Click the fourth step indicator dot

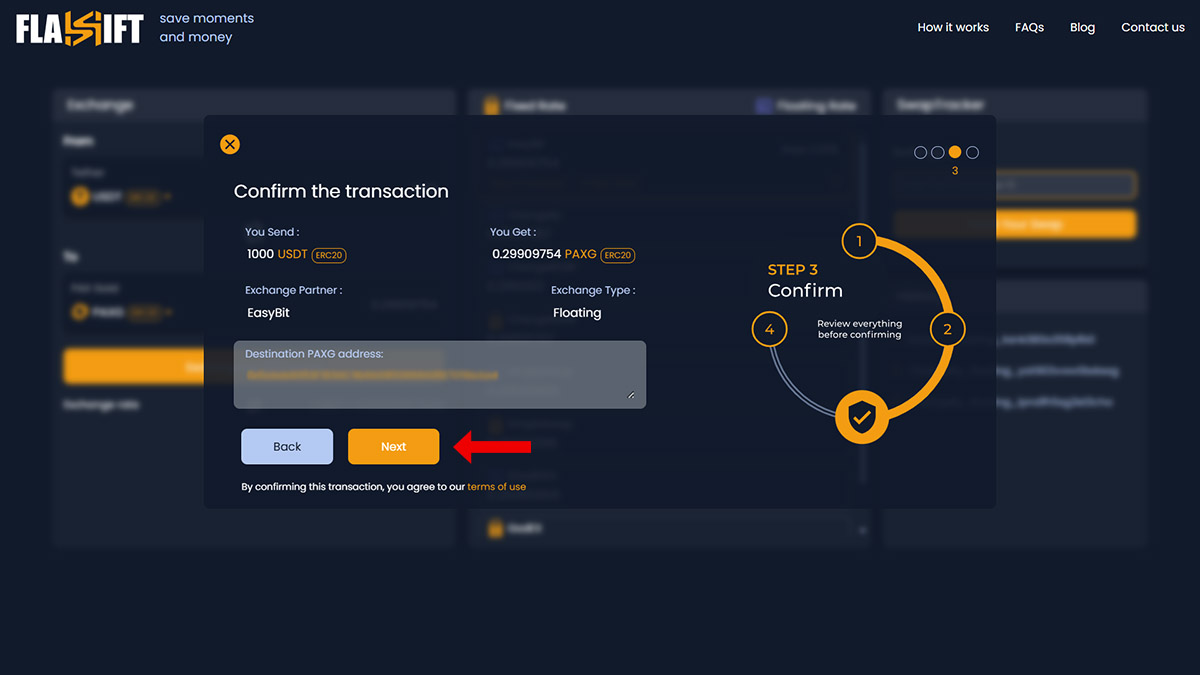point(972,152)
